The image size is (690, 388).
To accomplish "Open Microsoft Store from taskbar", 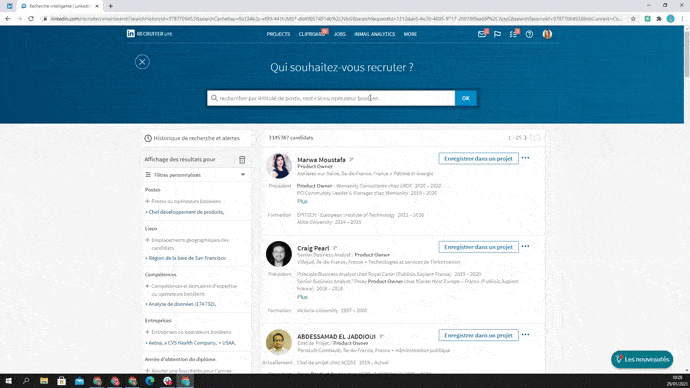I will (62, 381).
